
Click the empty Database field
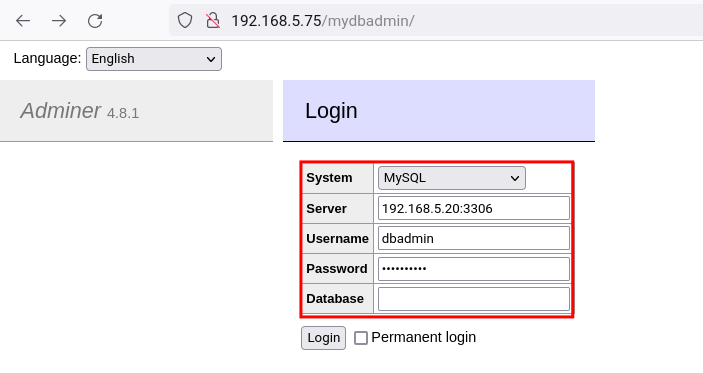point(473,299)
